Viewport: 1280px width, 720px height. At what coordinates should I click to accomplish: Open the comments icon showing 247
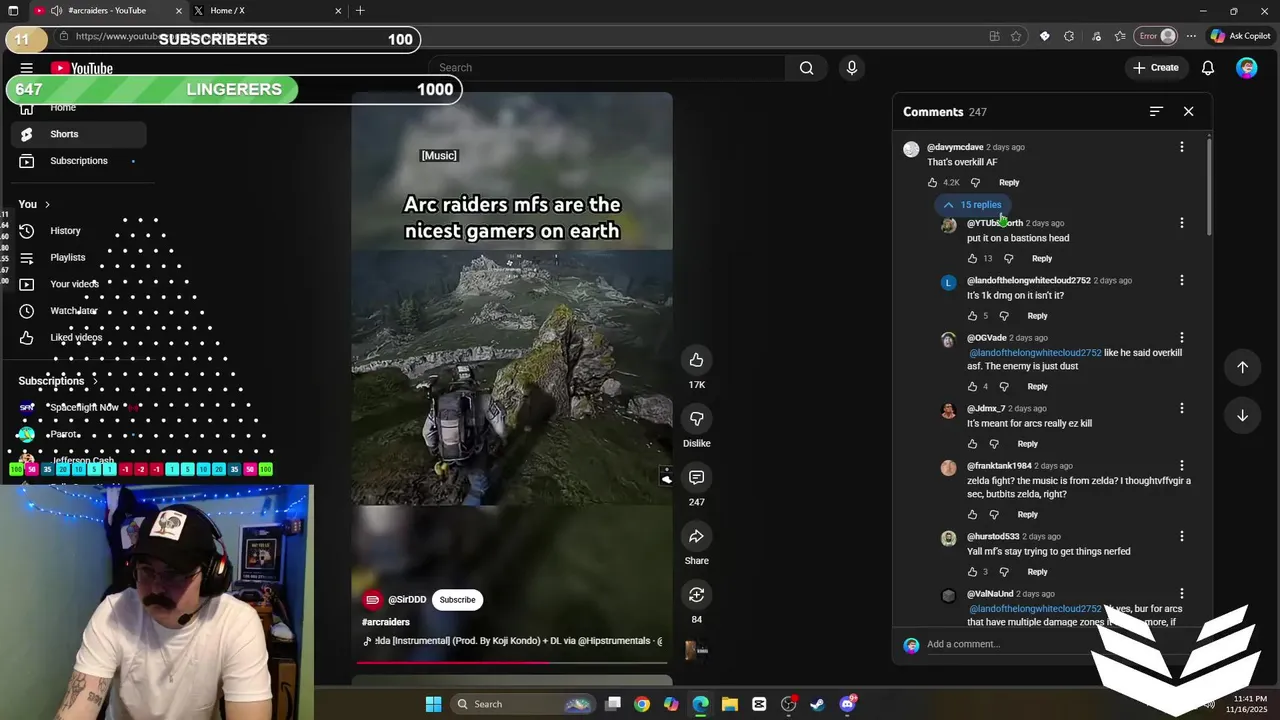point(696,478)
